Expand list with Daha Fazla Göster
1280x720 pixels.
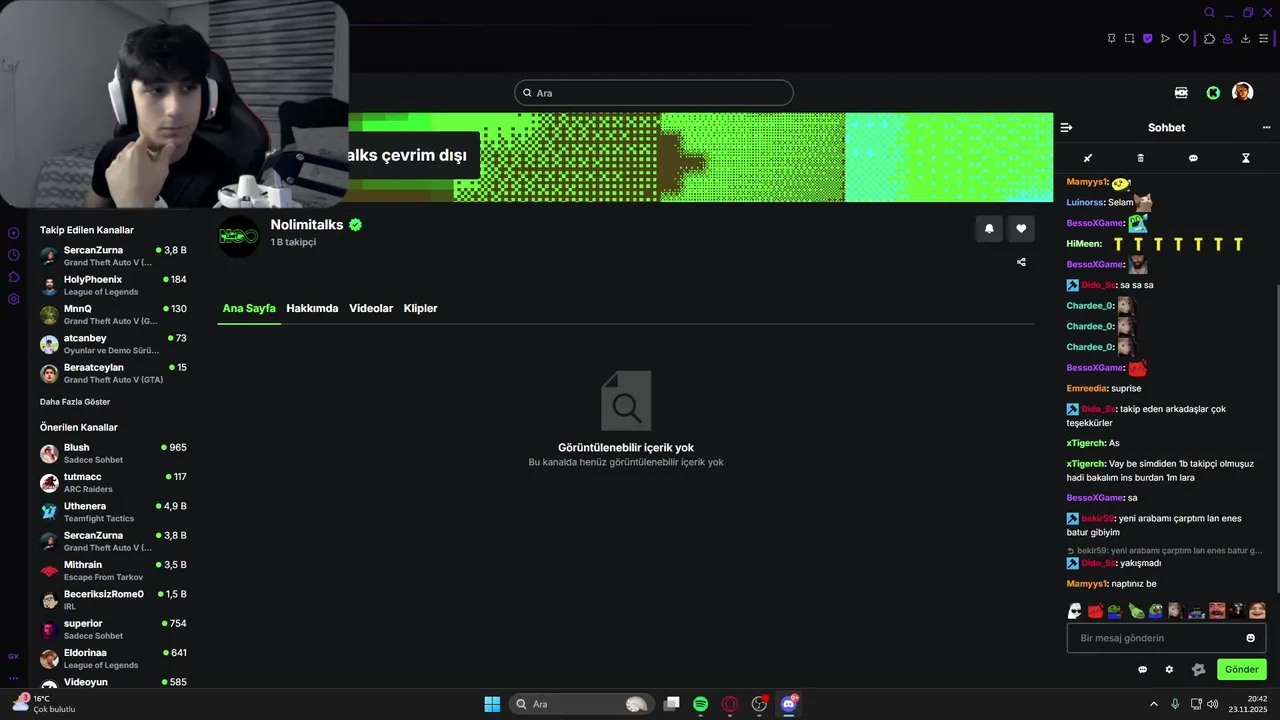point(75,402)
